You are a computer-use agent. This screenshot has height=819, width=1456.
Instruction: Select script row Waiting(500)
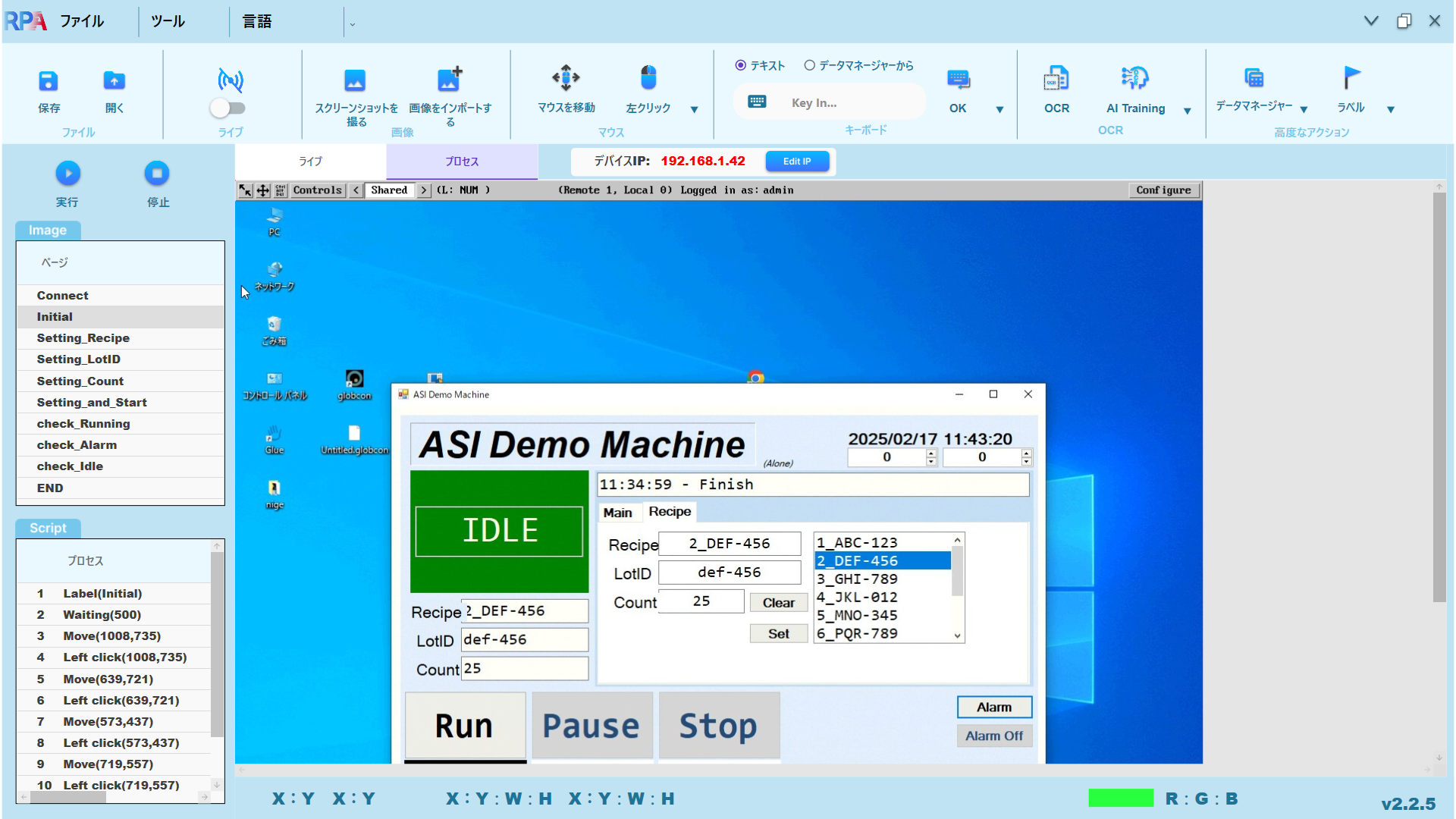click(x=114, y=615)
